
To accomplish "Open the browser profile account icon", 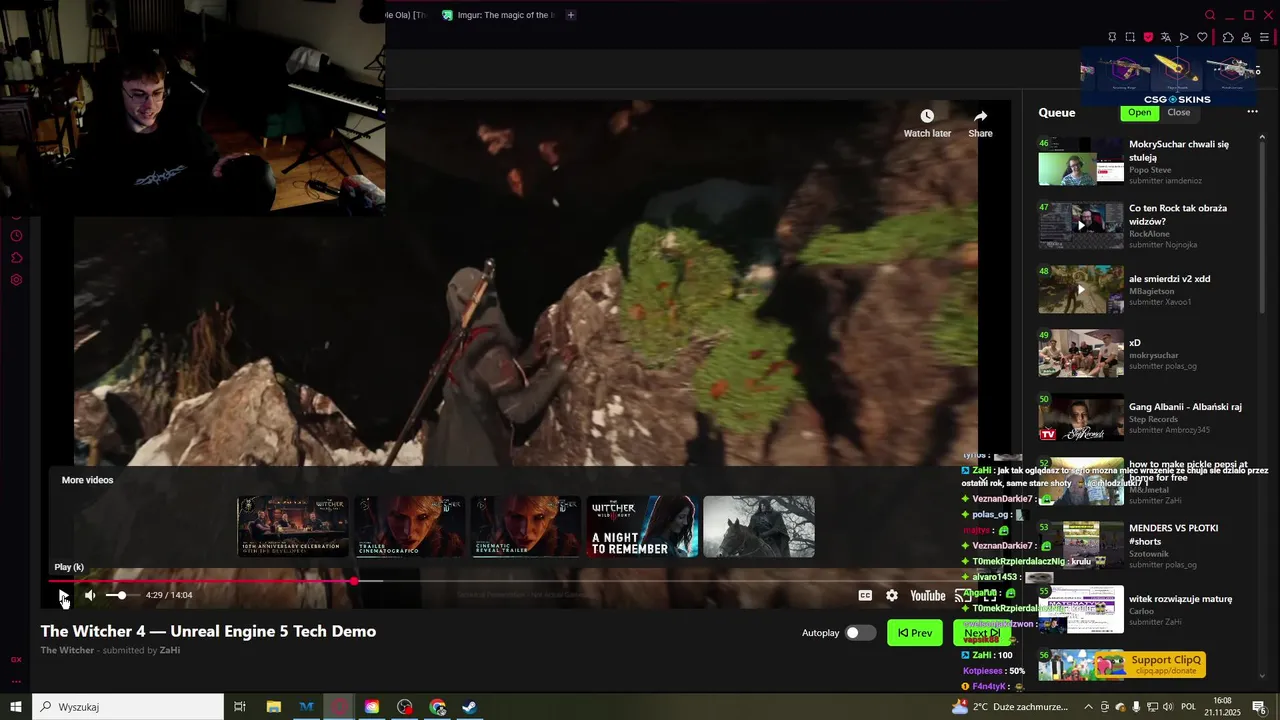I will (1246, 37).
